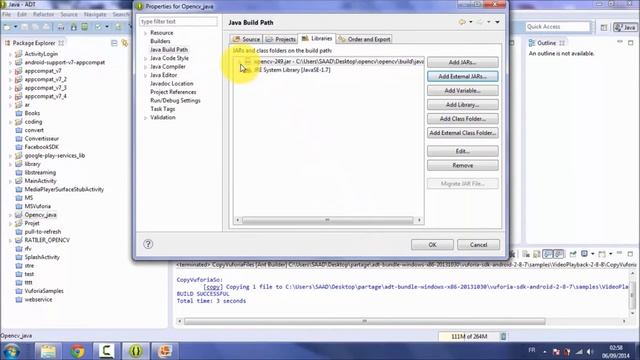The height and width of the screenshot is (360, 640).
Task: Expand Java Editor node
Action: [x=145, y=76]
